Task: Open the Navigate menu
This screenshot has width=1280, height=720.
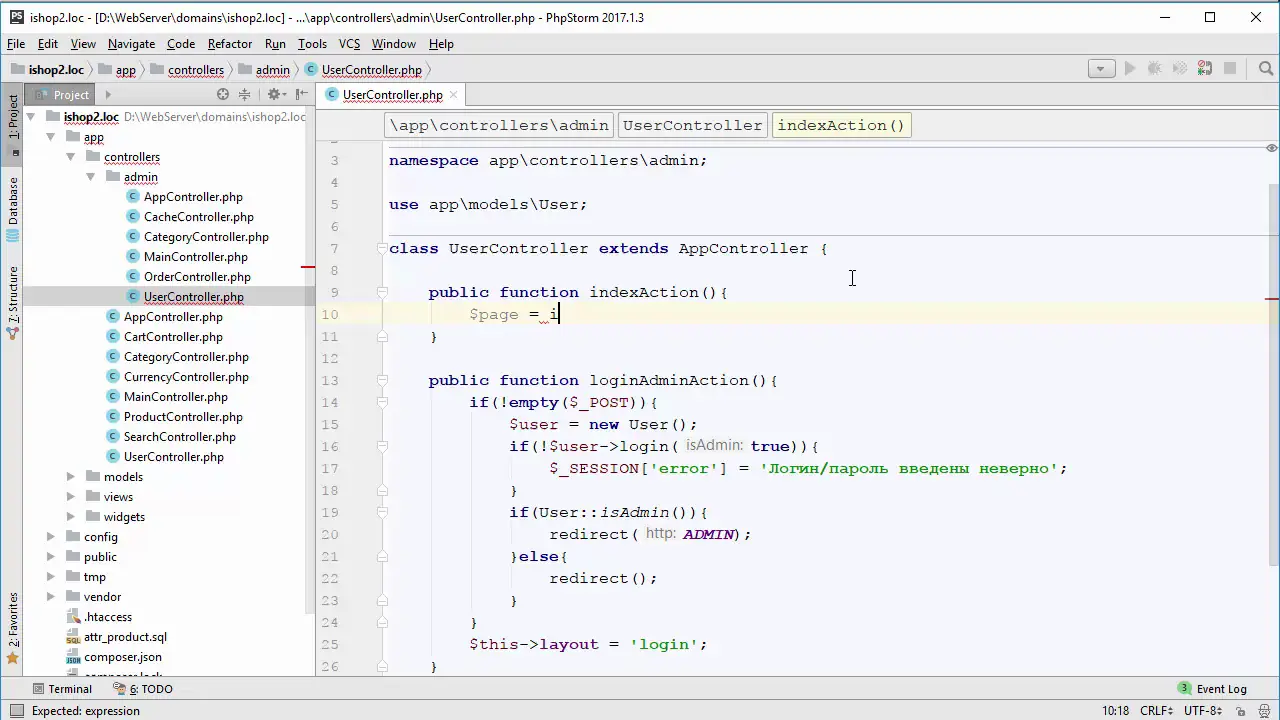Action: click(x=131, y=44)
